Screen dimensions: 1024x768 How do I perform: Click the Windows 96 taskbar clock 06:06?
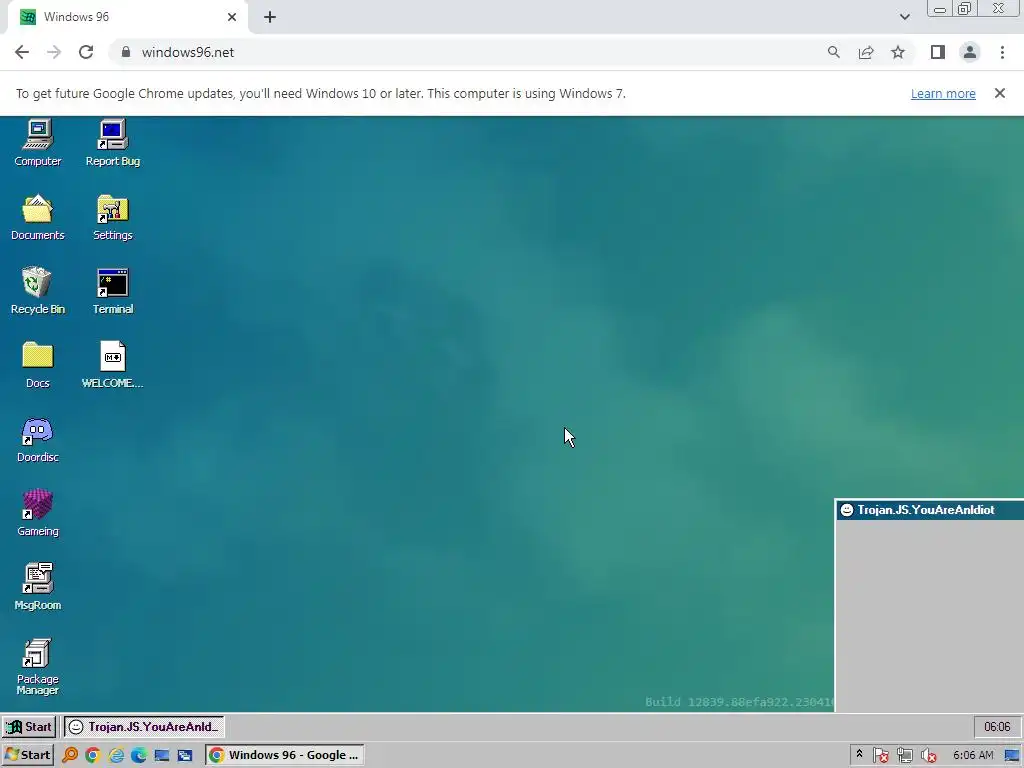997,727
